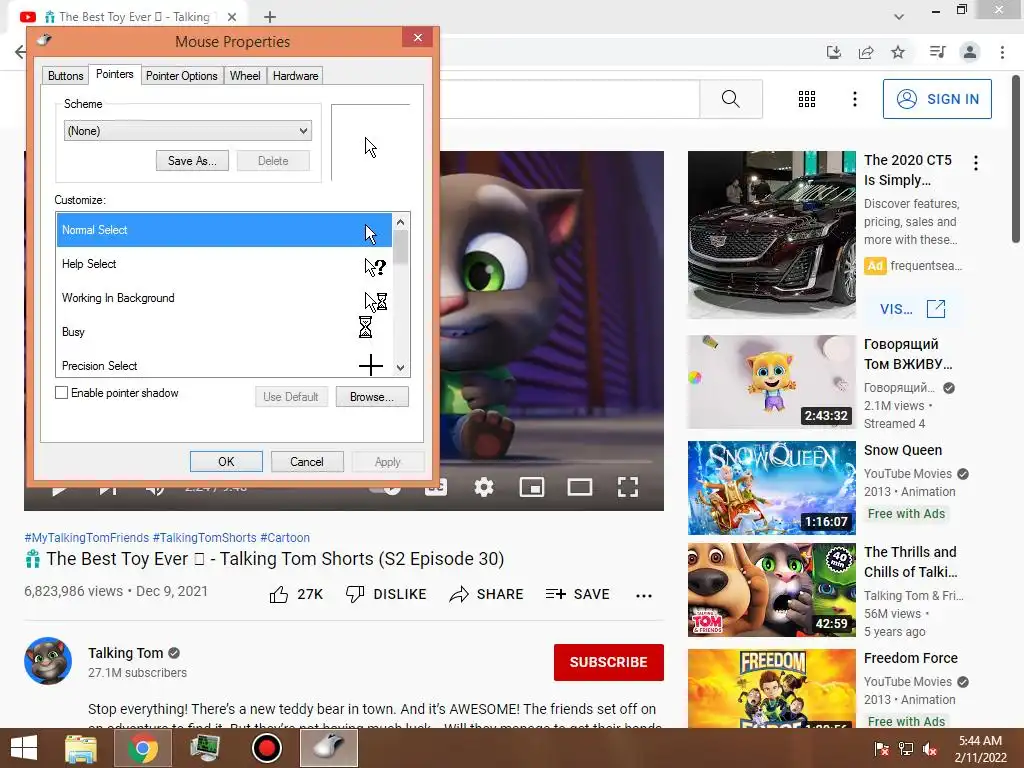Open Chrome profile avatar
Viewport: 1024px width, 768px height.
[x=970, y=52]
